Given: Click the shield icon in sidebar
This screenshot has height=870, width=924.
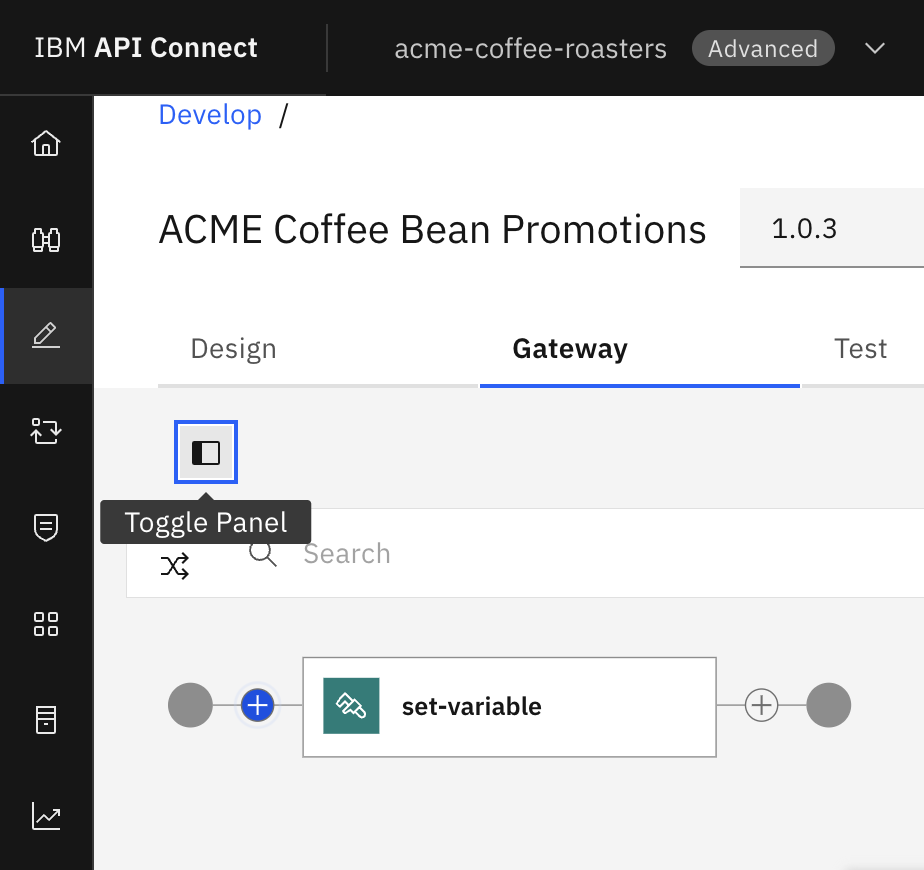Looking at the screenshot, I should click(x=46, y=527).
